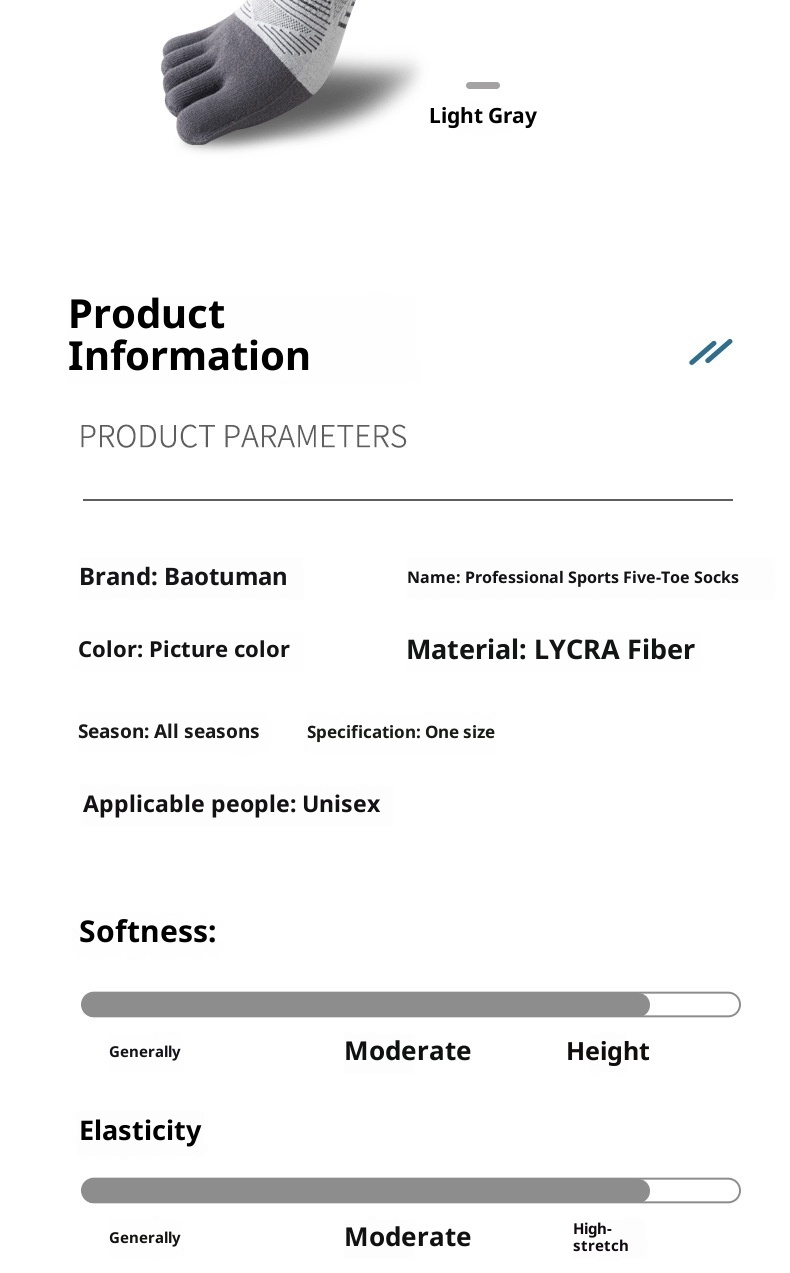
Task: Click Applicable people: Unisex label
Action: (x=231, y=804)
